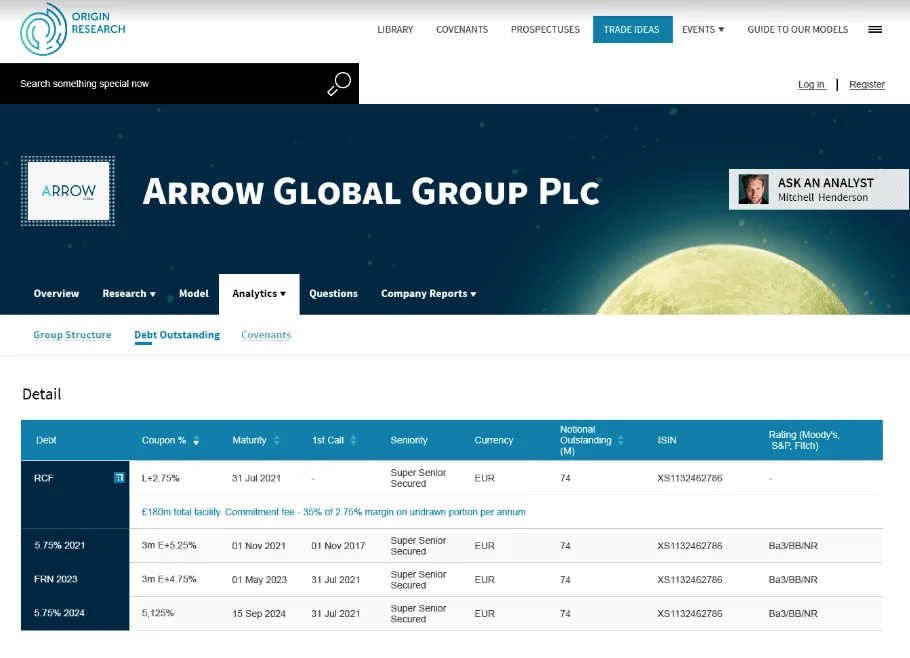910x658 pixels.
Task: Click the RCF debt row label
Action: (44, 478)
